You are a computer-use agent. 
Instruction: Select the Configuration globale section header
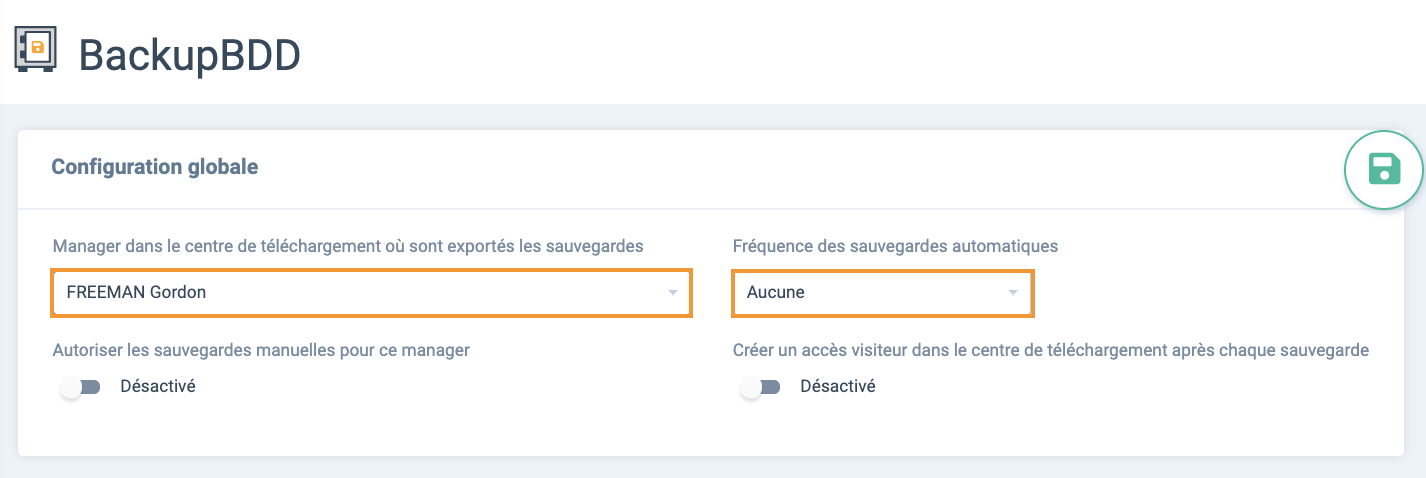(155, 167)
